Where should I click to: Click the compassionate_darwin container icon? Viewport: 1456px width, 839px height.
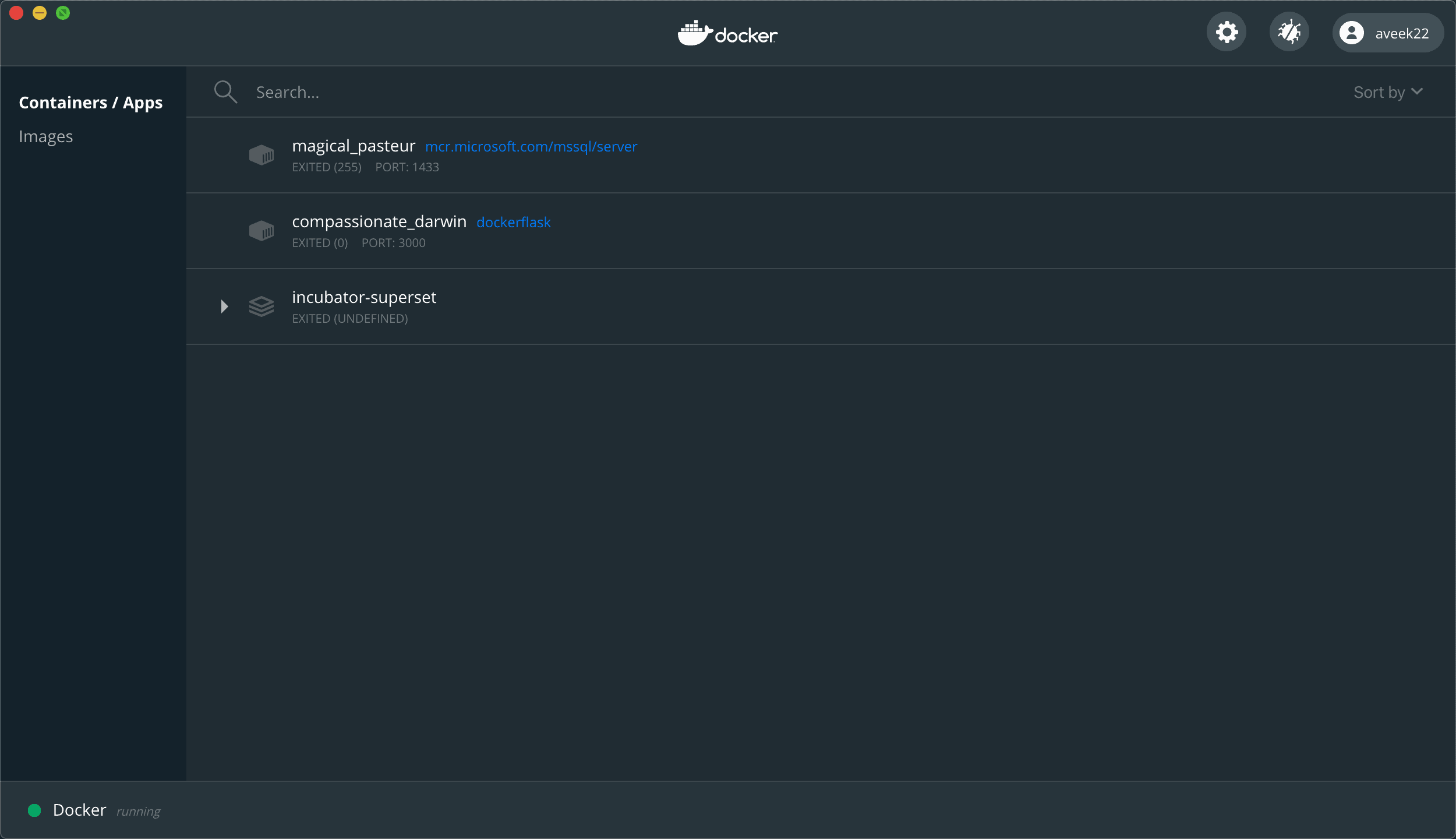pos(261,231)
